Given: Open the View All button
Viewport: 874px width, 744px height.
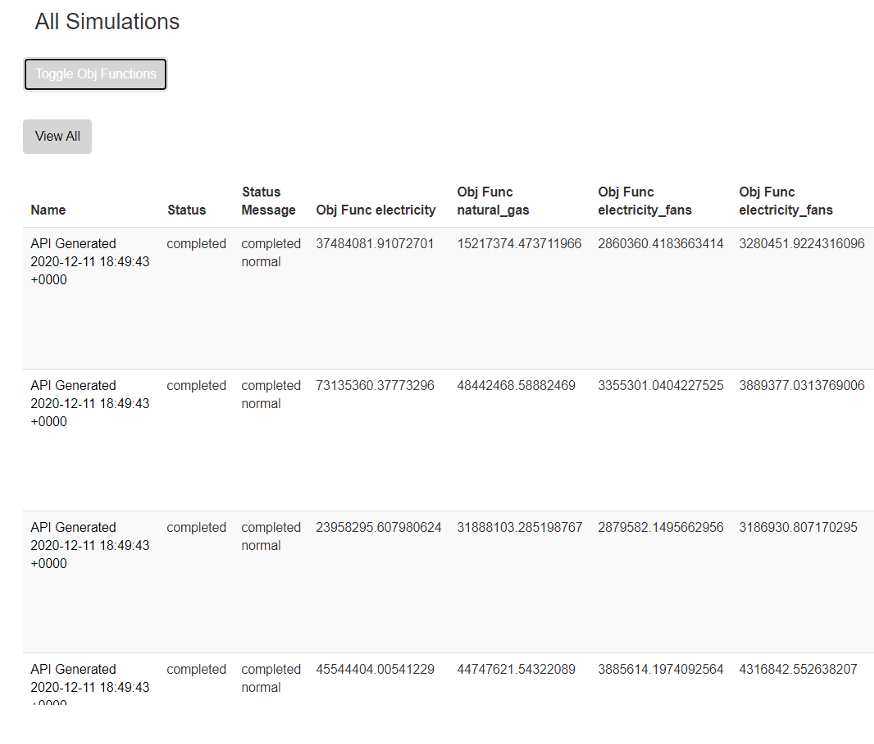Looking at the screenshot, I should tap(57, 137).
